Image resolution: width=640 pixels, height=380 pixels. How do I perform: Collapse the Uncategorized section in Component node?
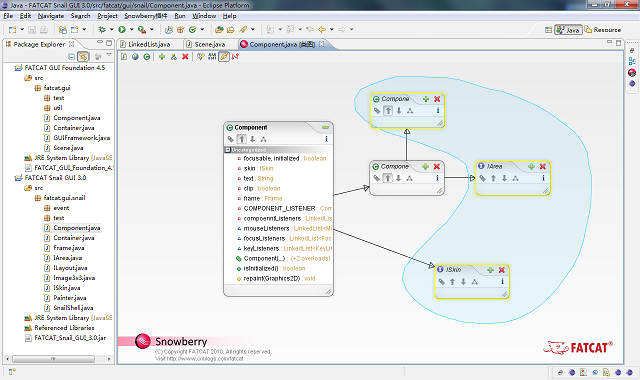pos(228,150)
